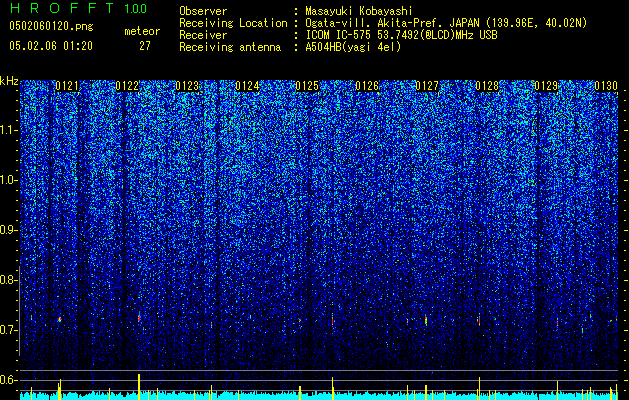Click the date stamp 05.02.06 01:20

[51, 46]
